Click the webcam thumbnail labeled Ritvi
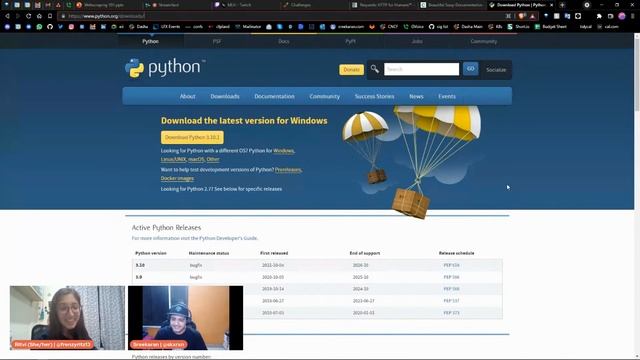 point(67,318)
